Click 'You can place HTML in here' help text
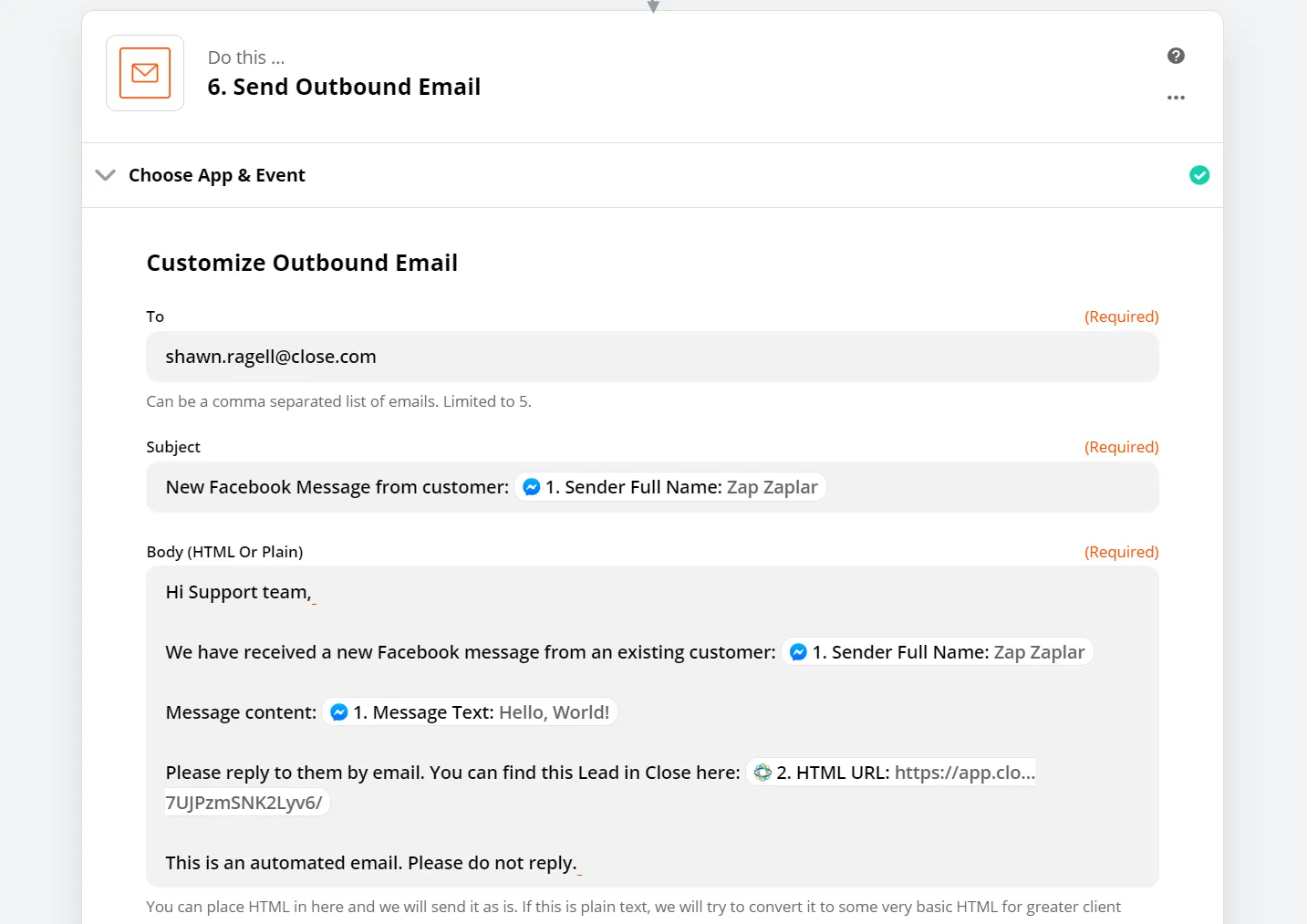Viewport: 1307px width, 924px height. click(x=634, y=907)
